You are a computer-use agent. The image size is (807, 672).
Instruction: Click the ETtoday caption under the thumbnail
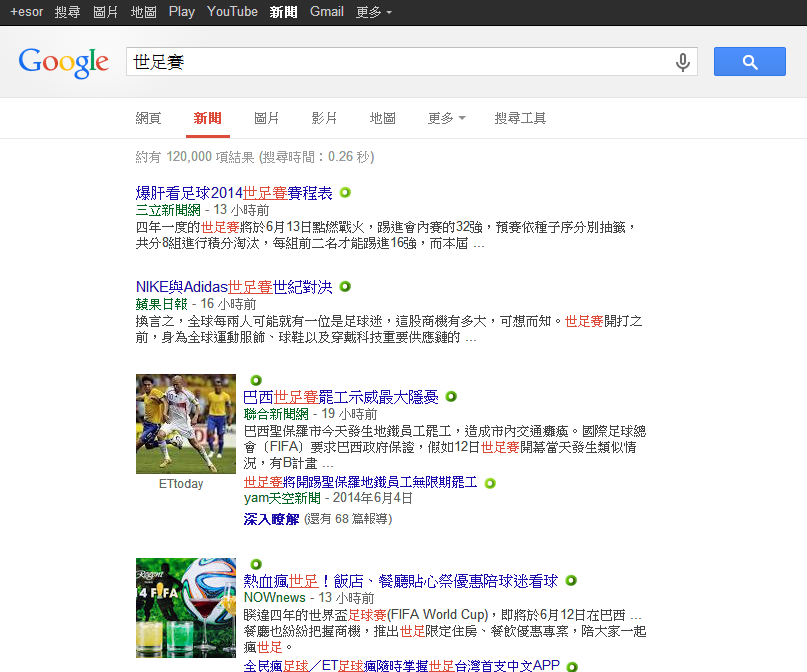181,484
